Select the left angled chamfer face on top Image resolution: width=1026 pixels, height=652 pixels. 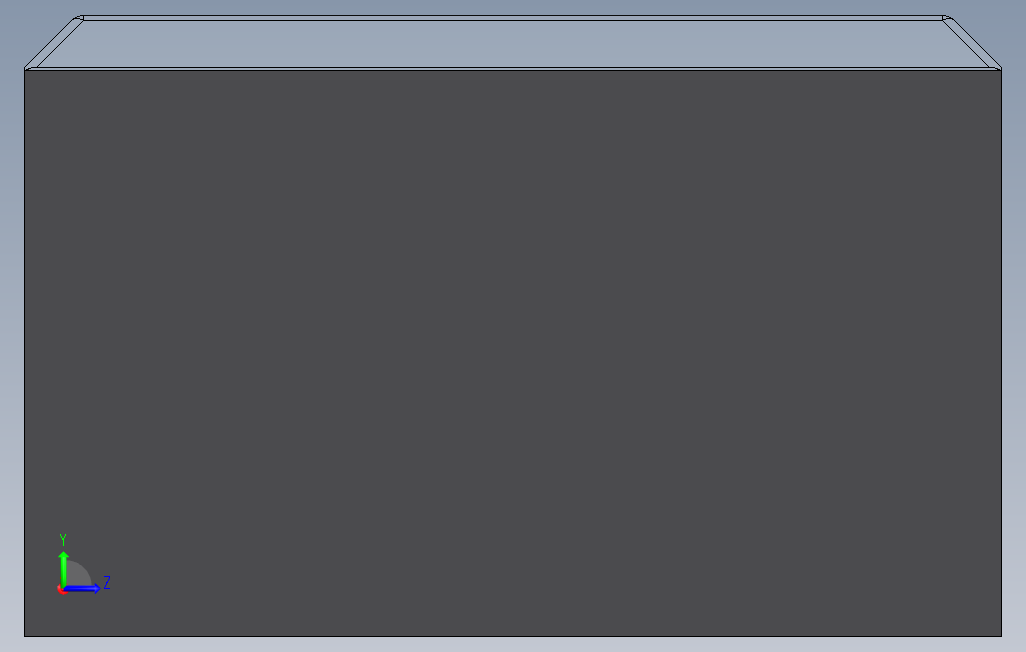[55, 43]
